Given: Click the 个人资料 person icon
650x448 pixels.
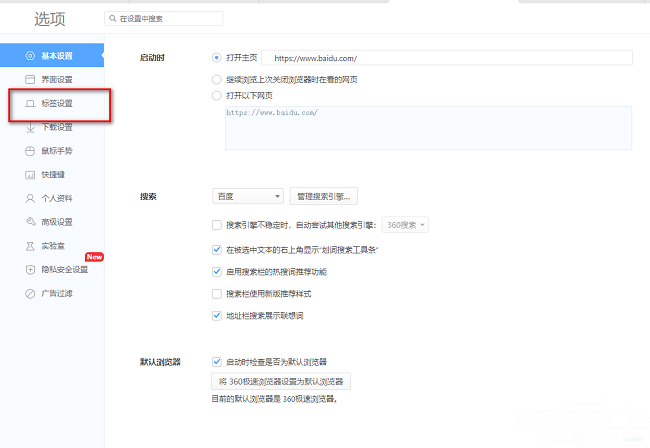Looking at the screenshot, I should point(30,199).
